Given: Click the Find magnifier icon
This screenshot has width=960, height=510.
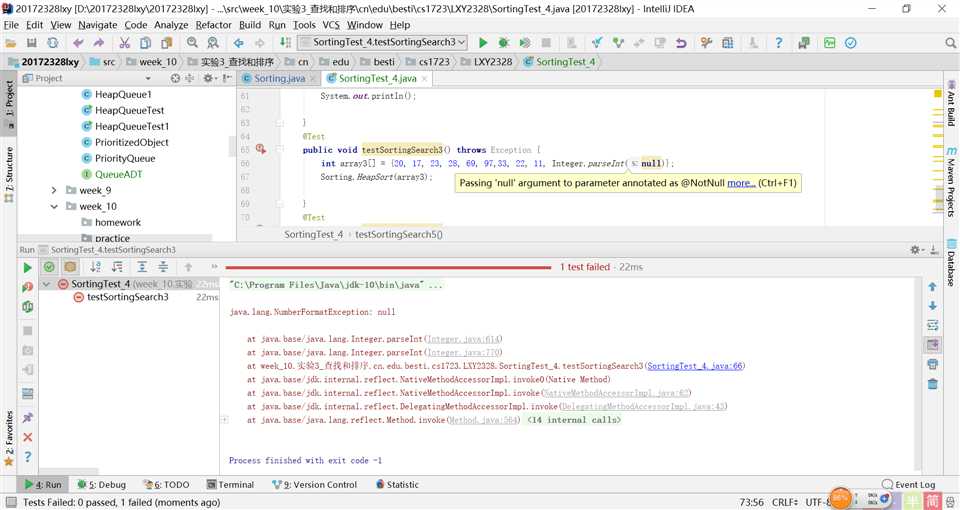Looking at the screenshot, I should (192, 42).
